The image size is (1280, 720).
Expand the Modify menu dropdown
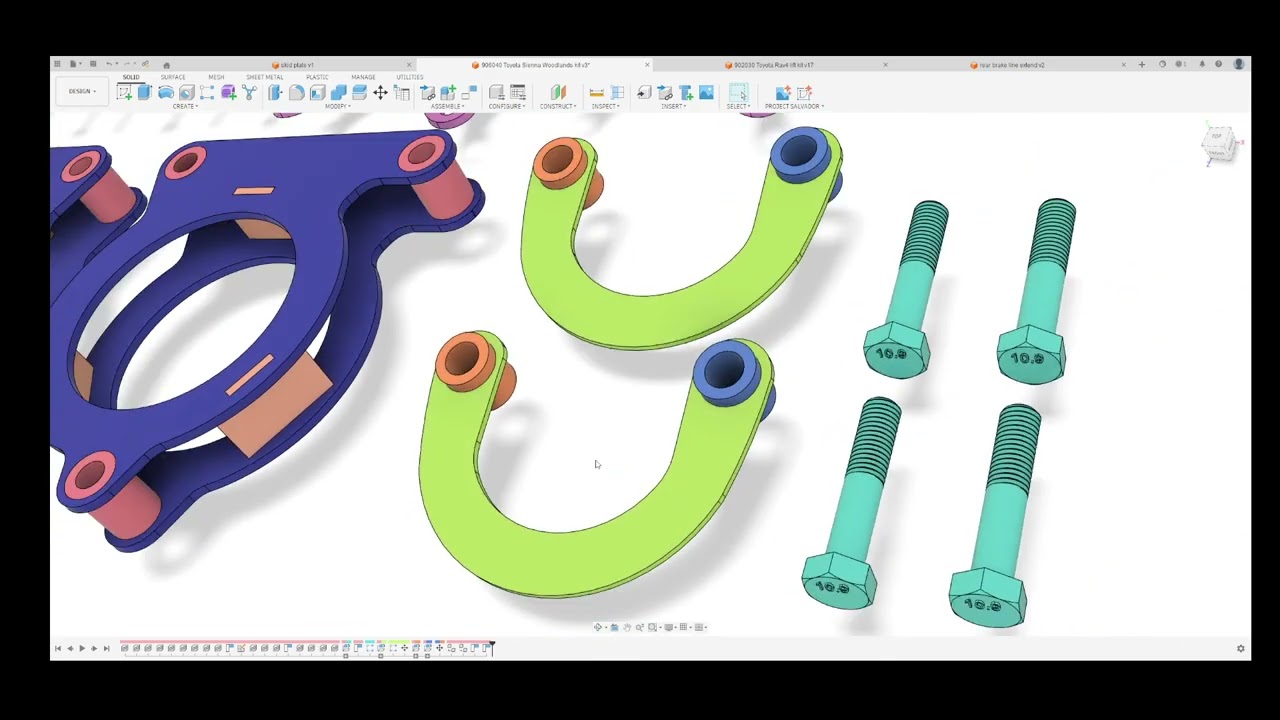tap(337, 106)
